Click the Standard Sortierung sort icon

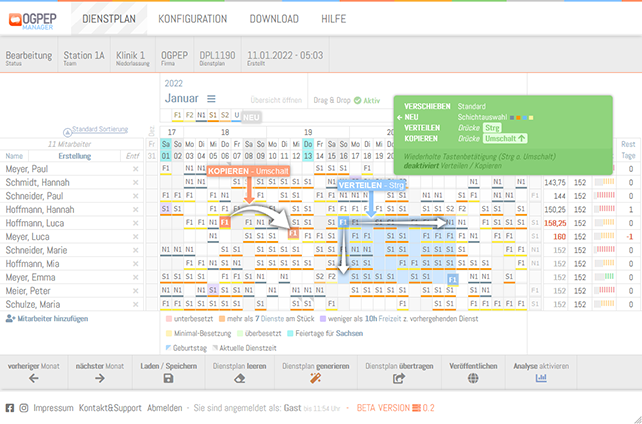[x=67, y=132]
